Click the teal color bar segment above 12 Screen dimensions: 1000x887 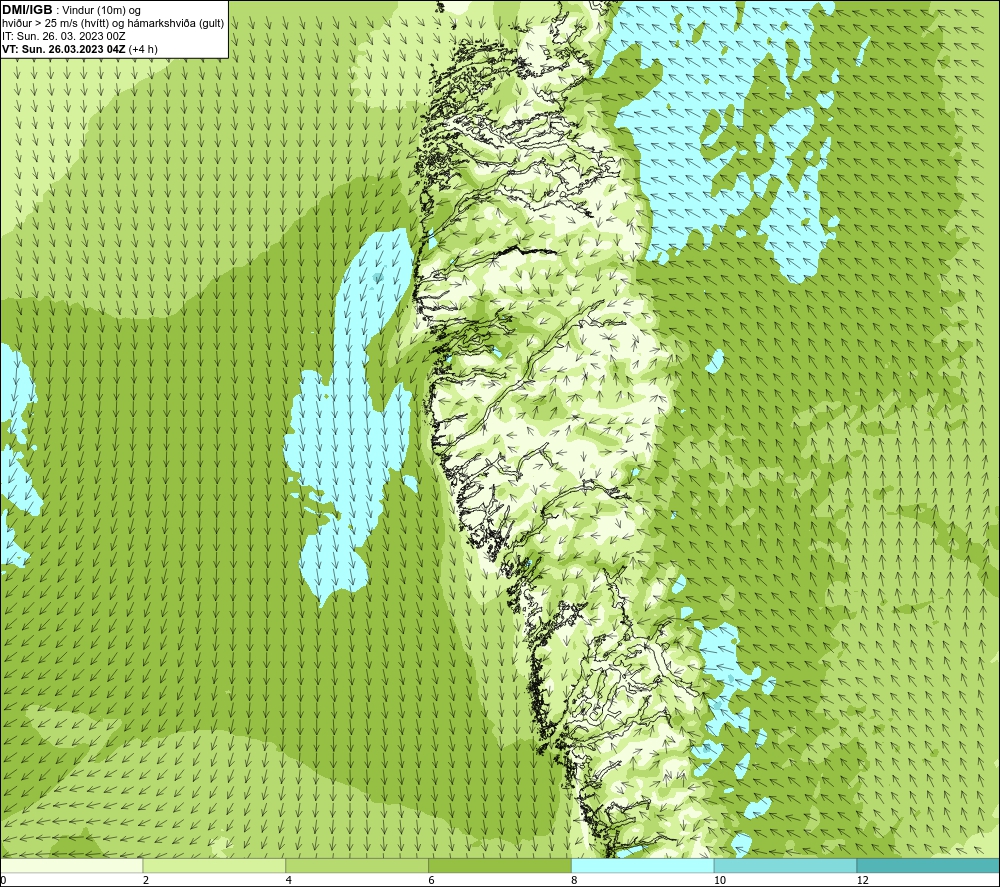point(928,865)
